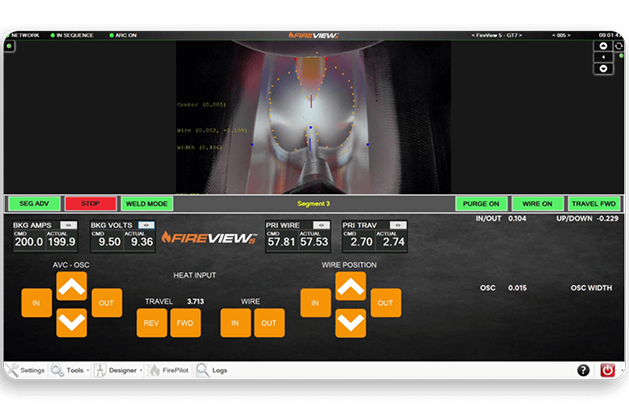Select the FireView 5 - GT7 selector
The width and height of the screenshot is (629, 416).
[x=497, y=35]
